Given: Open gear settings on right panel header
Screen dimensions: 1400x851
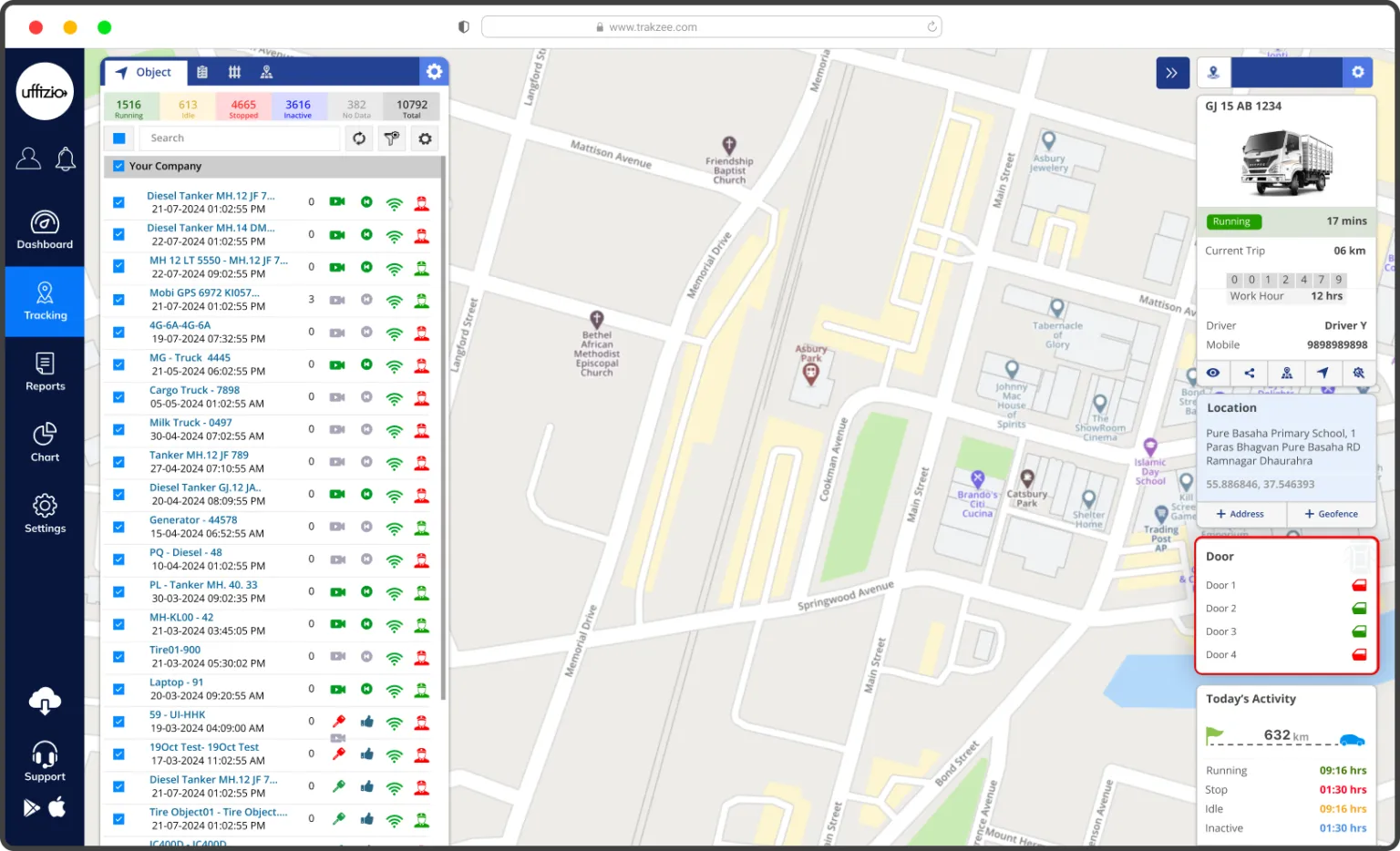Looking at the screenshot, I should (1357, 72).
